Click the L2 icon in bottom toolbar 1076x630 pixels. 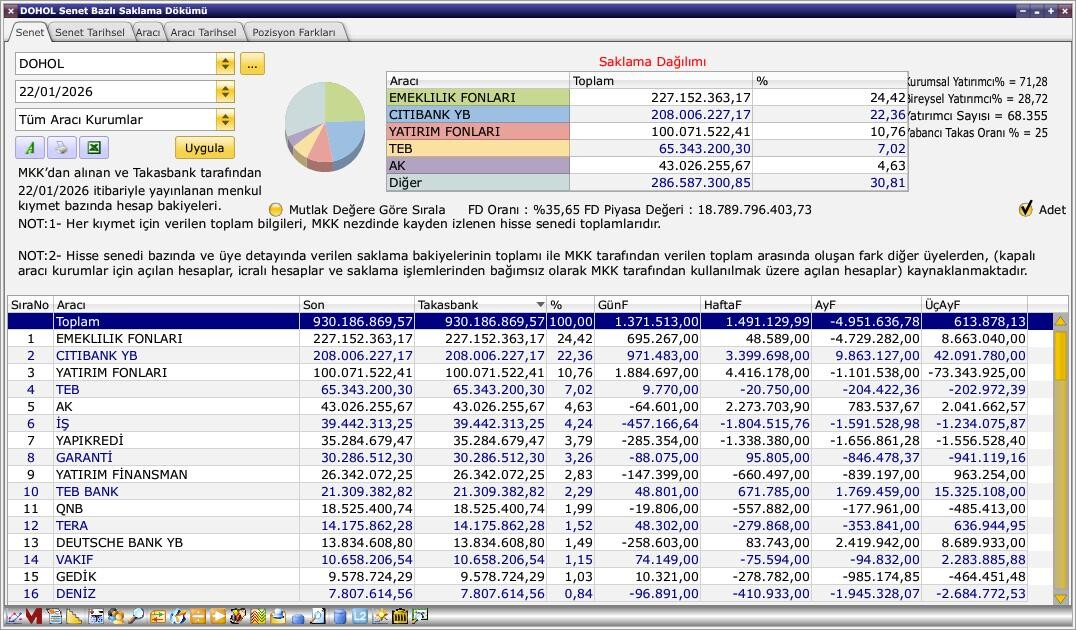[360, 617]
